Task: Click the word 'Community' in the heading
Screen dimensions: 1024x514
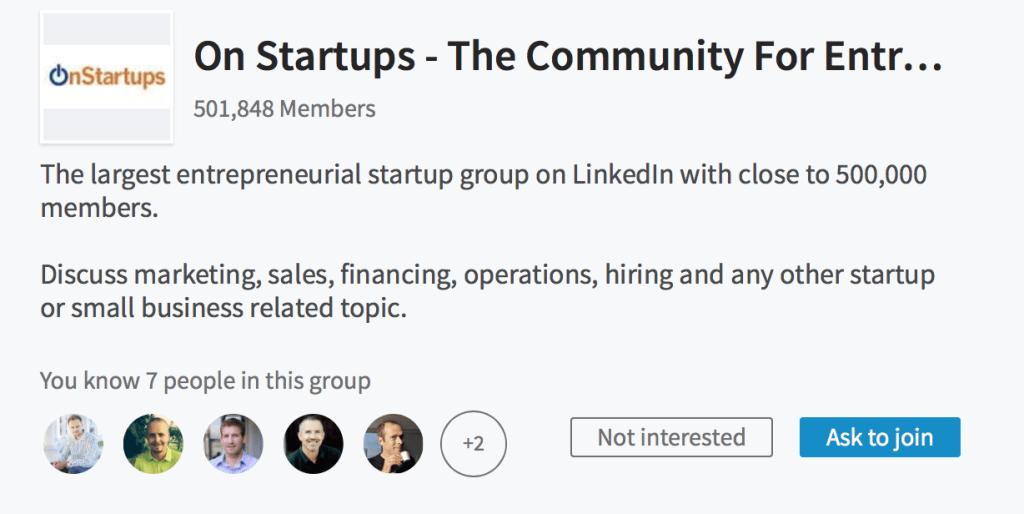Action: point(634,57)
